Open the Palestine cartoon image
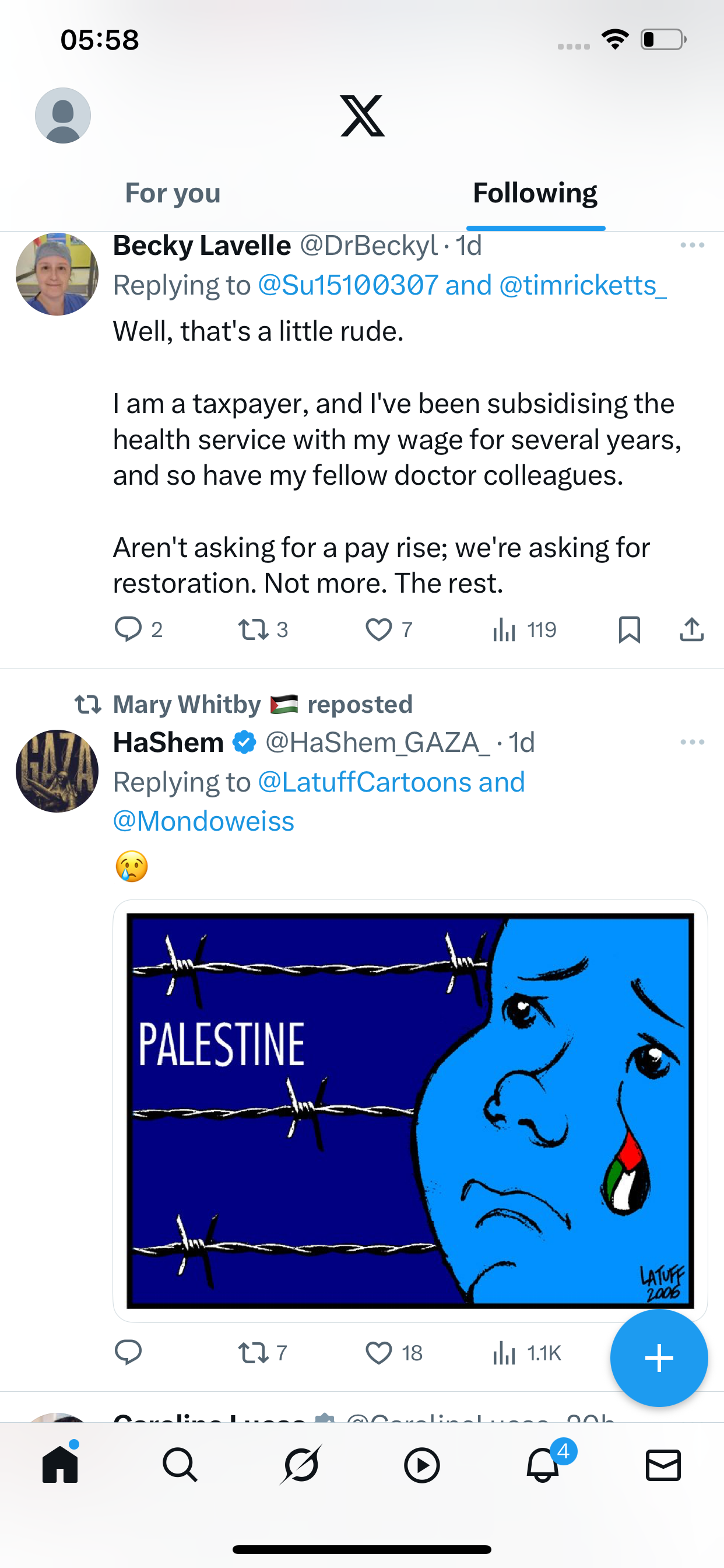724x1568 pixels. point(410,1110)
